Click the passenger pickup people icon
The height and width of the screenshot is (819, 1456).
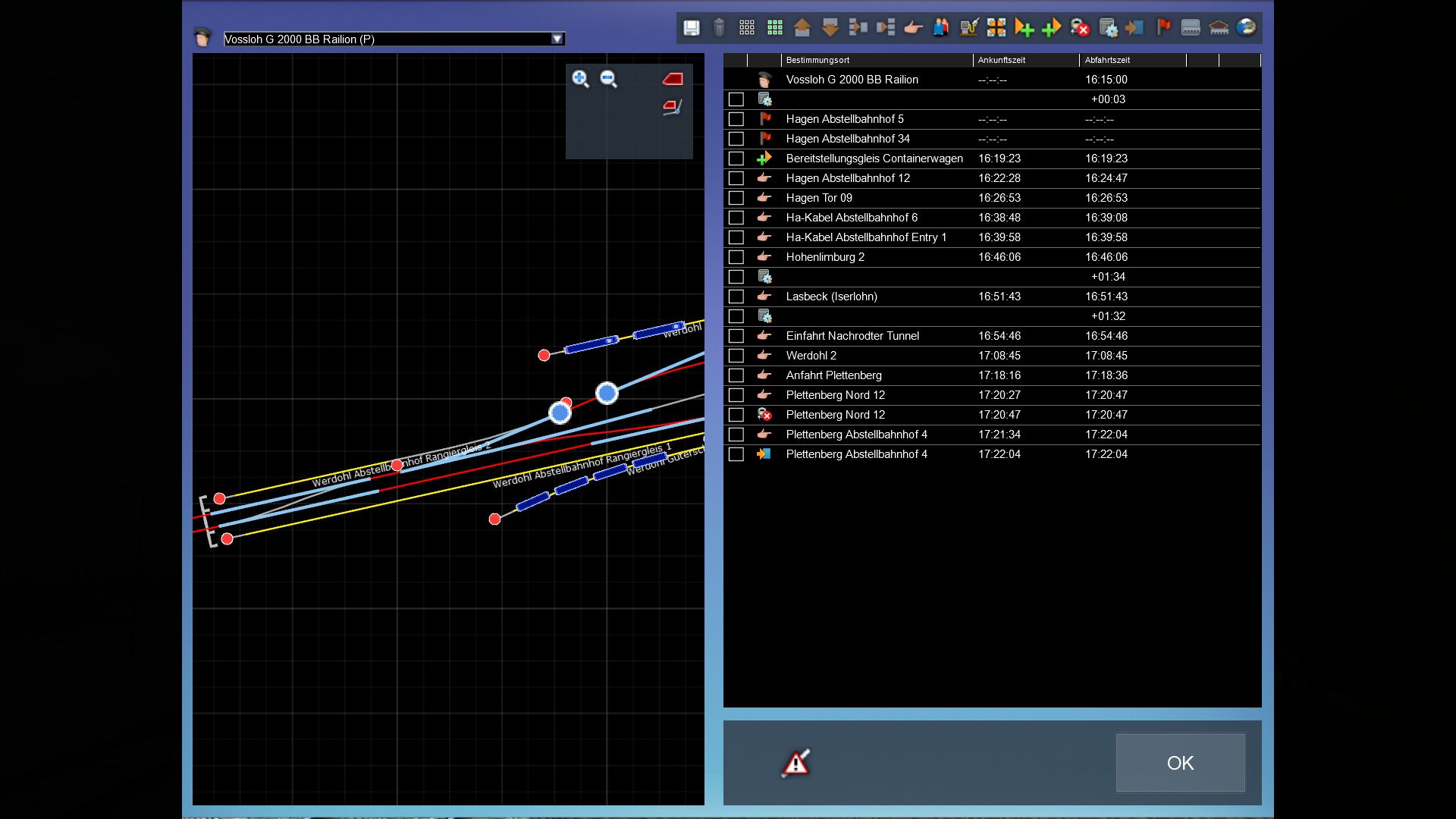(x=941, y=28)
